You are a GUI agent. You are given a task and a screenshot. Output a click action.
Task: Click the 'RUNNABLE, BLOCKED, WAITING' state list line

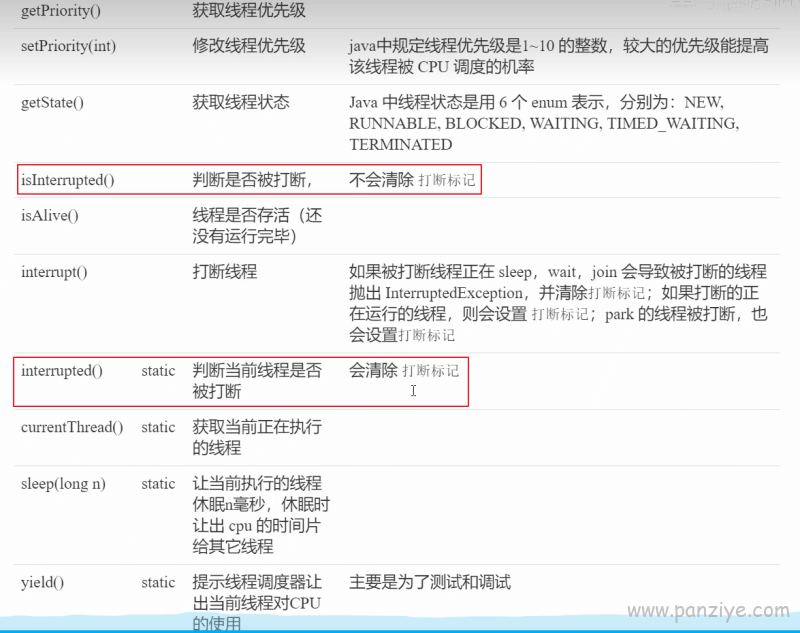[x=544, y=123]
